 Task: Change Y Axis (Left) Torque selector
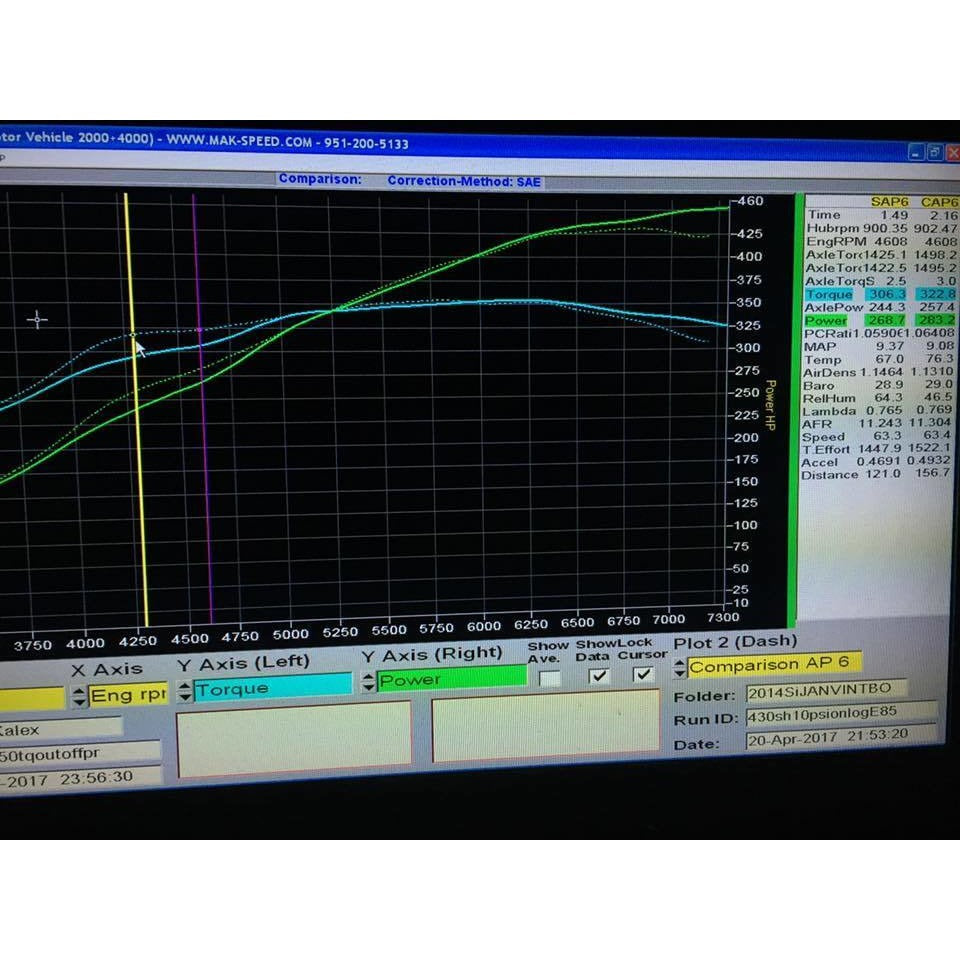(x=273, y=687)
